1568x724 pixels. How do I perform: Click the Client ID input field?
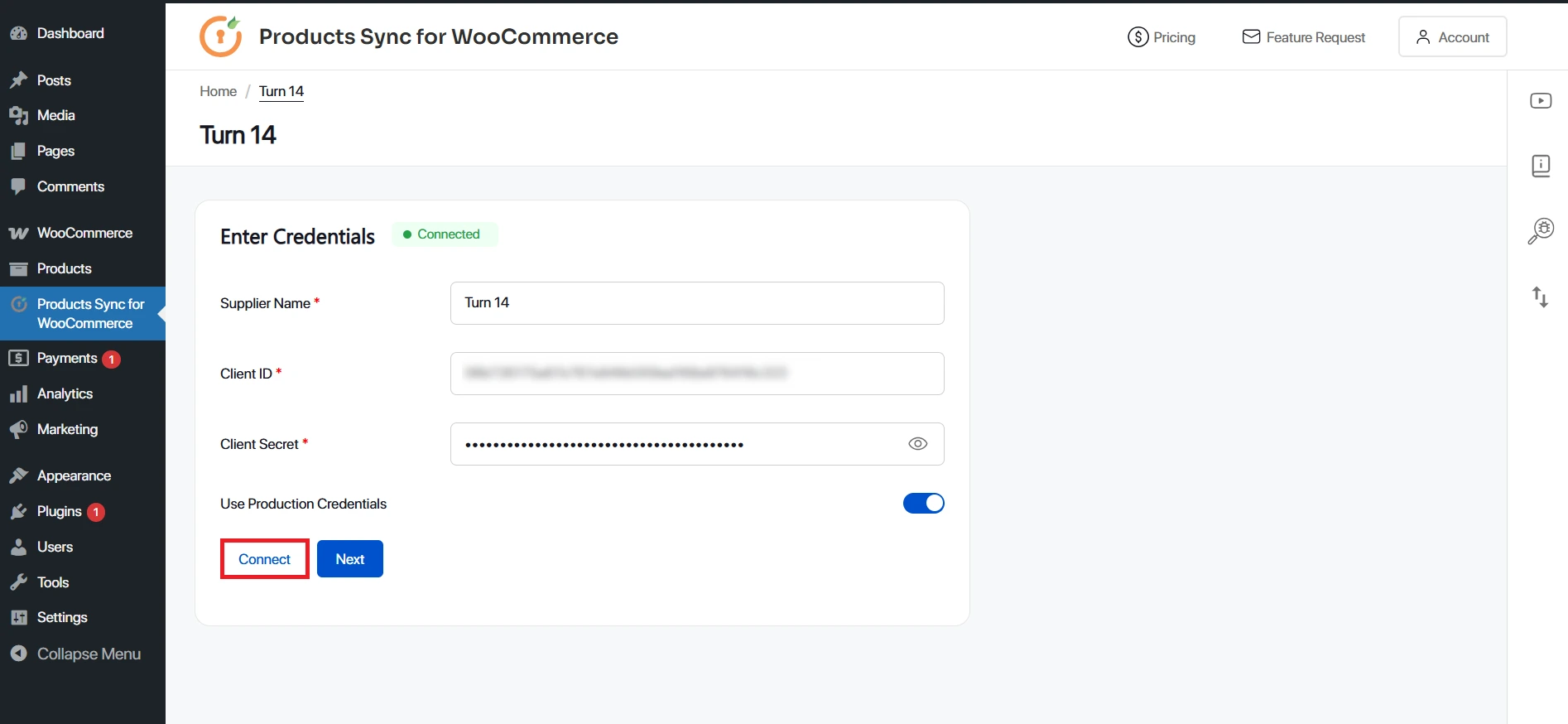tap(697, 374)
